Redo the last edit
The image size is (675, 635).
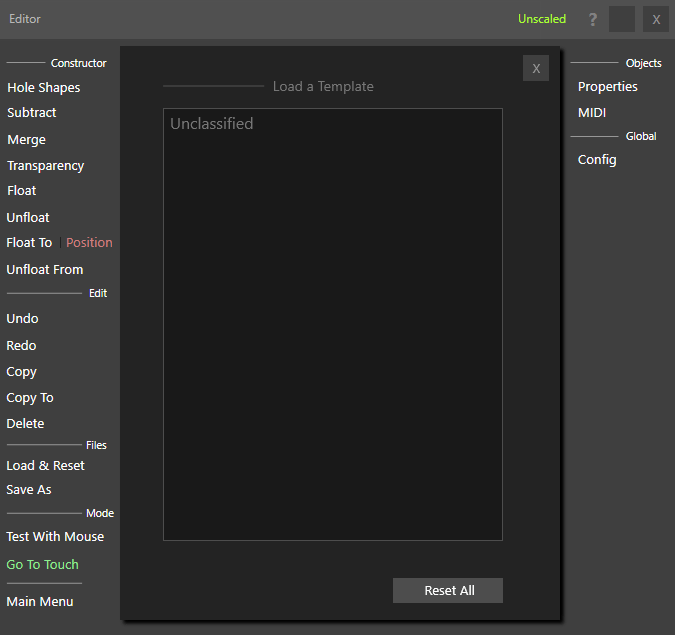21,345
